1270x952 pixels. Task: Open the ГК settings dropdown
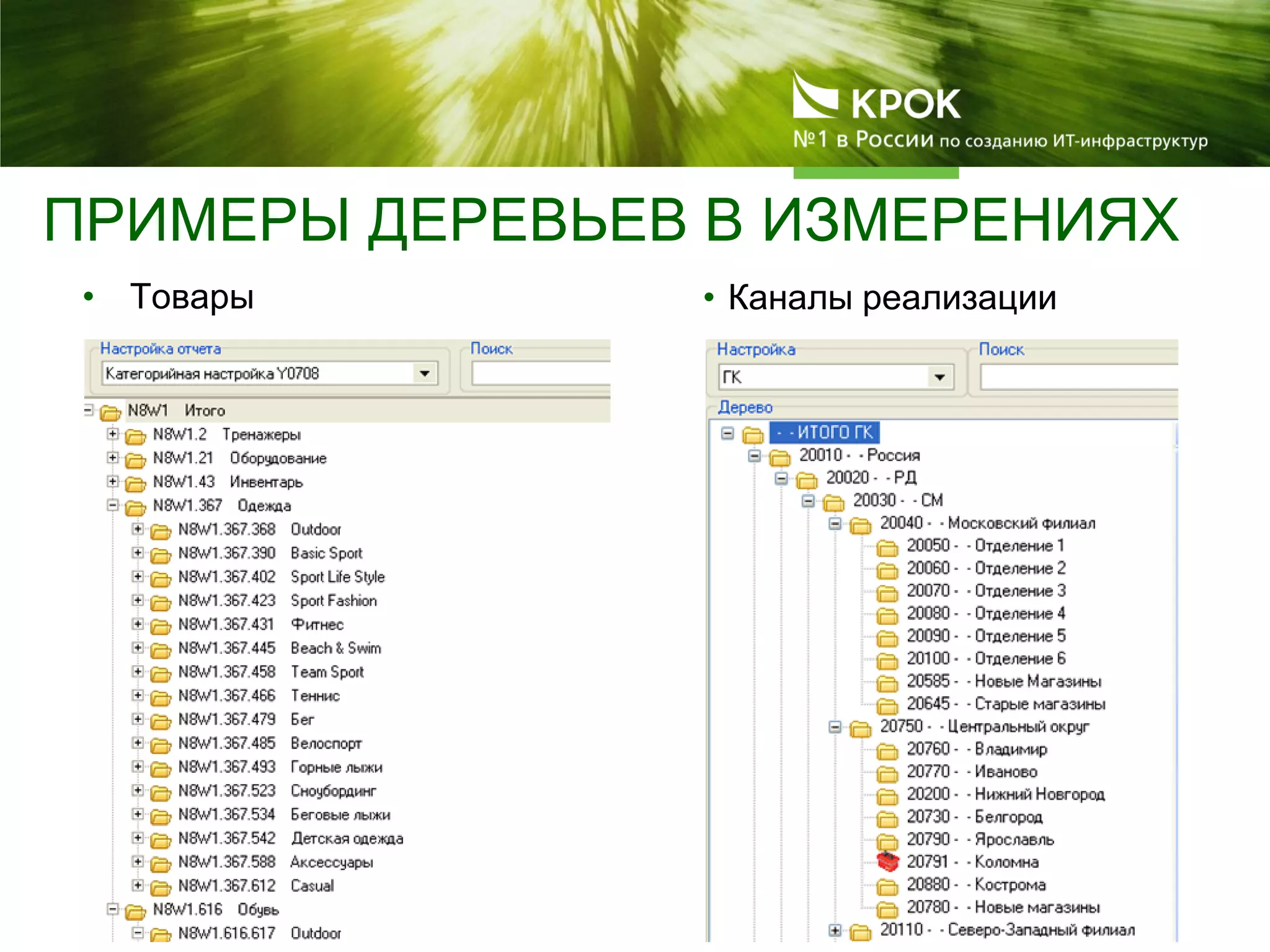pos(939,377)
